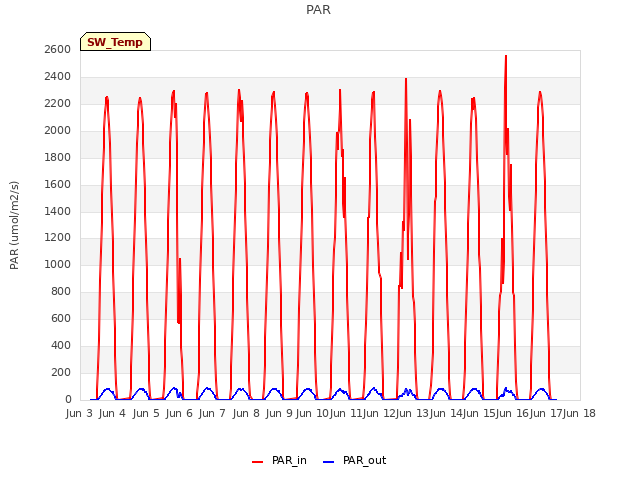The image size is (640, 480).
Task: Click the Jun 10 x-axis label
Action: (x=312, y=413)
